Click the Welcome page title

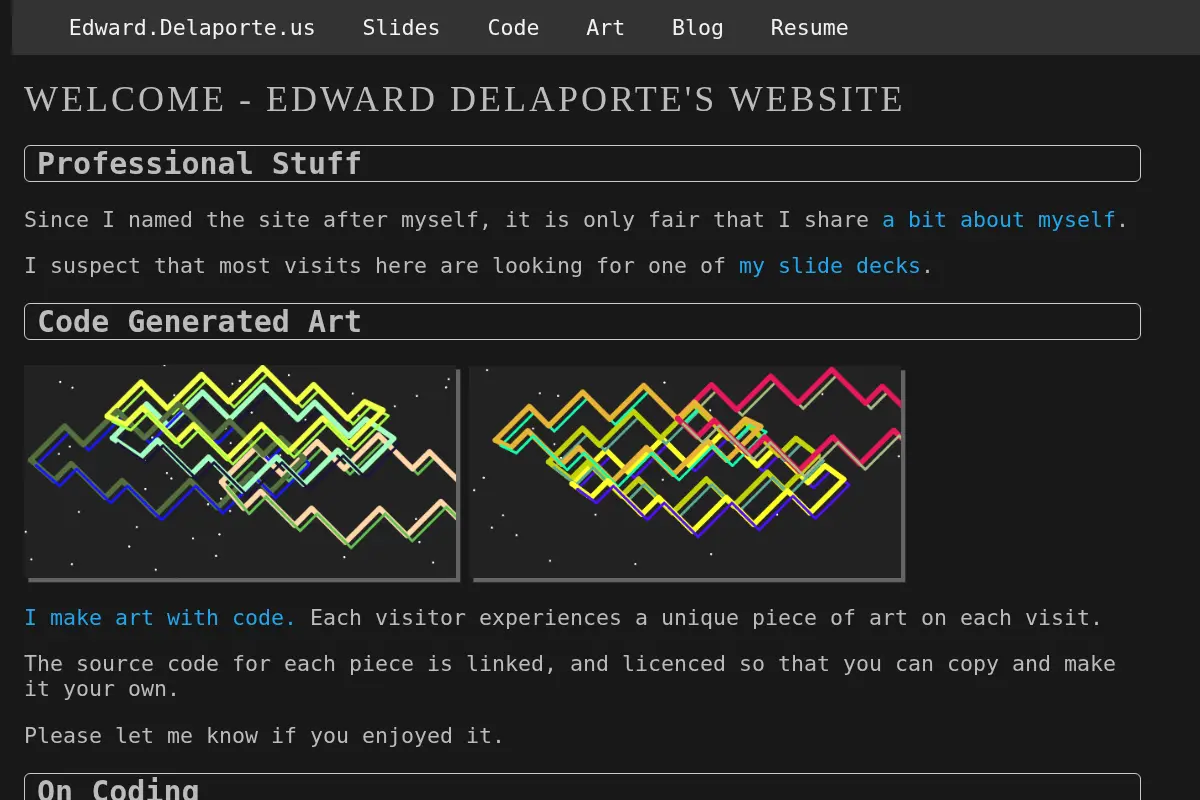[463, 100]
